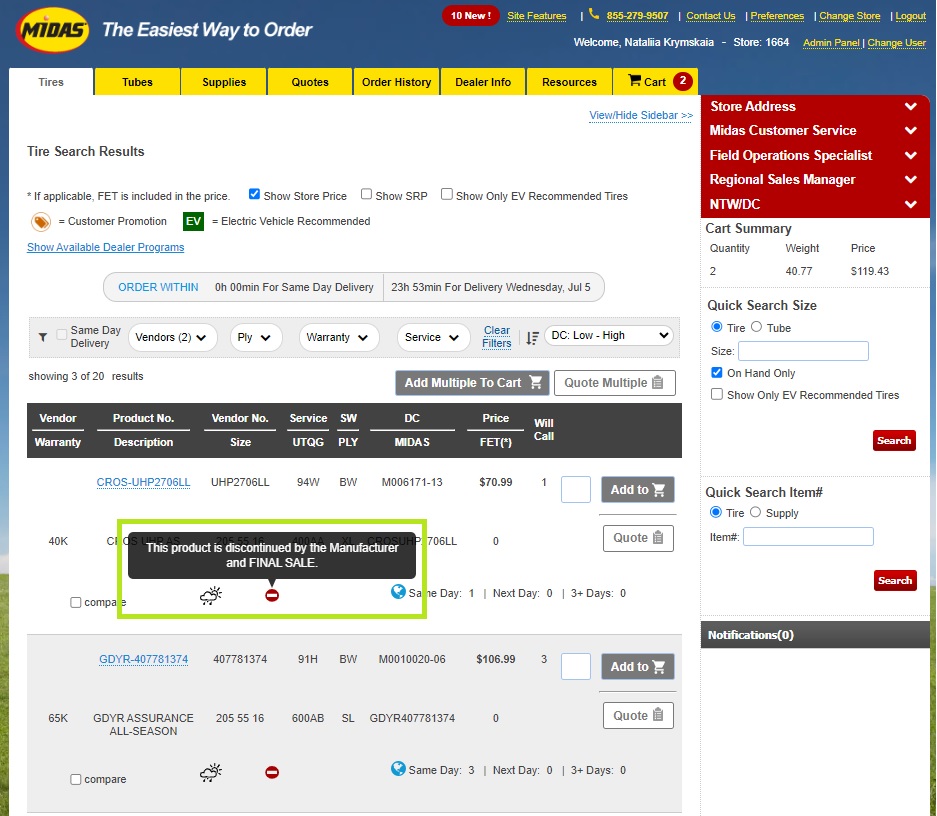Open the Warranty filter dropdown
This screenshot has height=816, width=937.
(339, 338)
